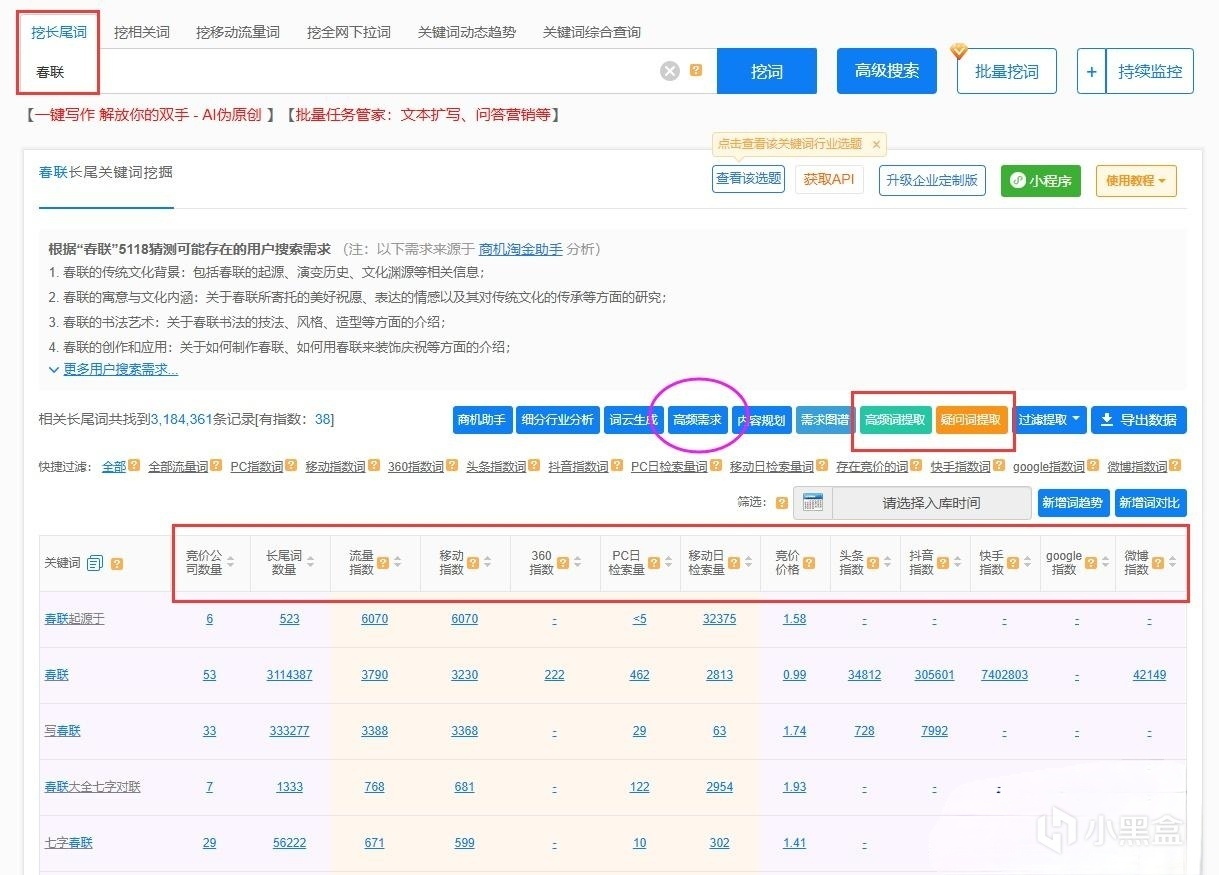
Task: Open the calendar icon for 入库时间
Action: pyautogui.click(x=813, y=503)
